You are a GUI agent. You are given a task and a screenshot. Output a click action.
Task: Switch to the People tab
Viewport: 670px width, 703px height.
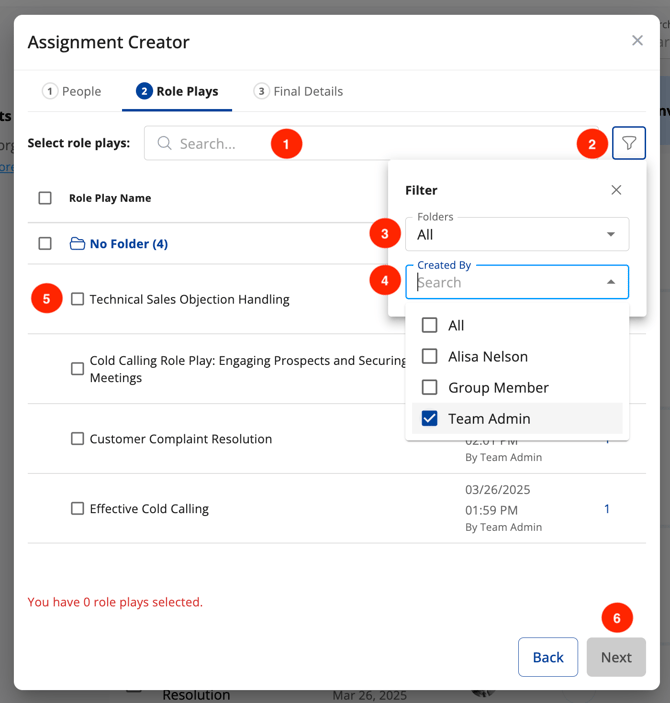[x=72, y=91]
